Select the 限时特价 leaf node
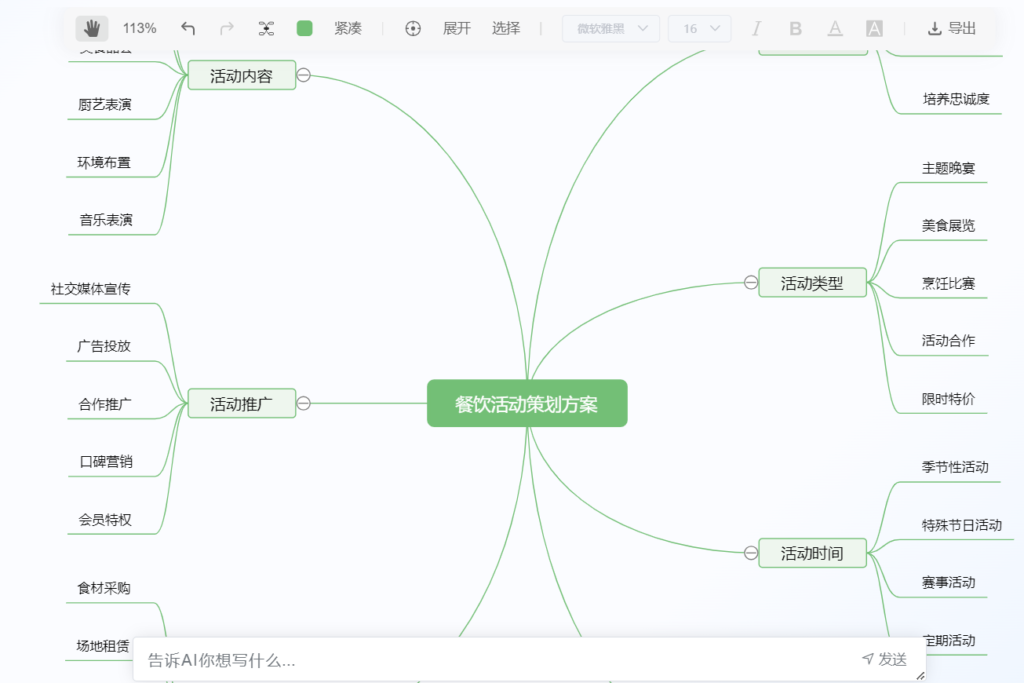Image resolution: width=1024 pixels, height=683 pixels. tap(948, 398)
